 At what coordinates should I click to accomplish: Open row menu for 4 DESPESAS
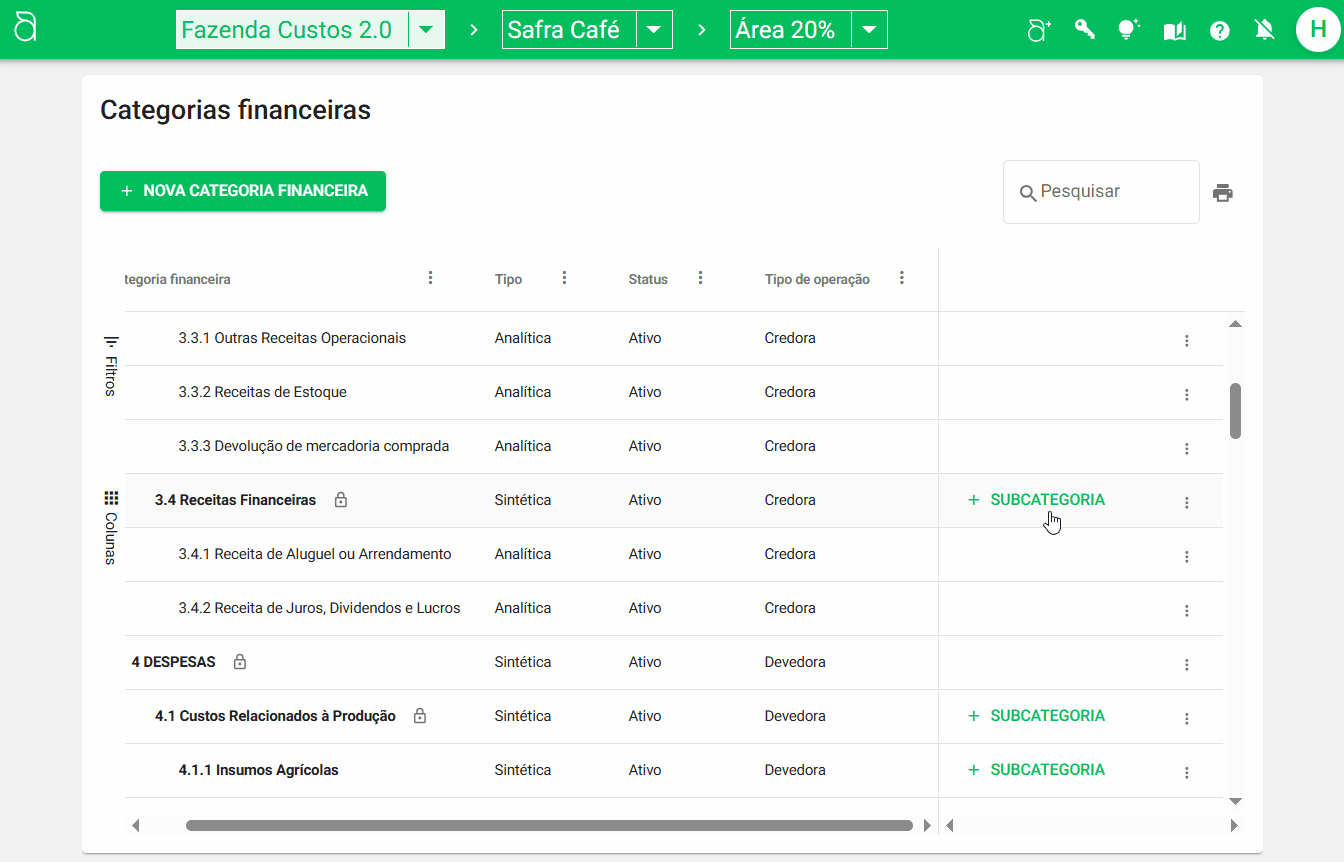[1186, 665]
